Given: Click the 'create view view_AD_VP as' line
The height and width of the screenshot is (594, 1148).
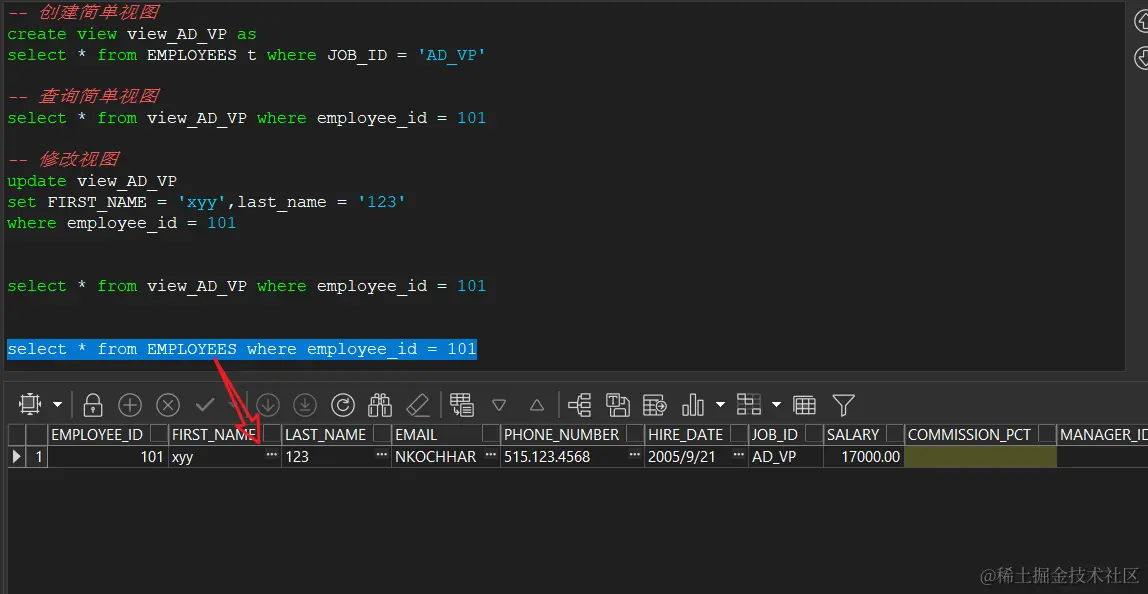Looking at the screenshot, I should tap(132, 34).
